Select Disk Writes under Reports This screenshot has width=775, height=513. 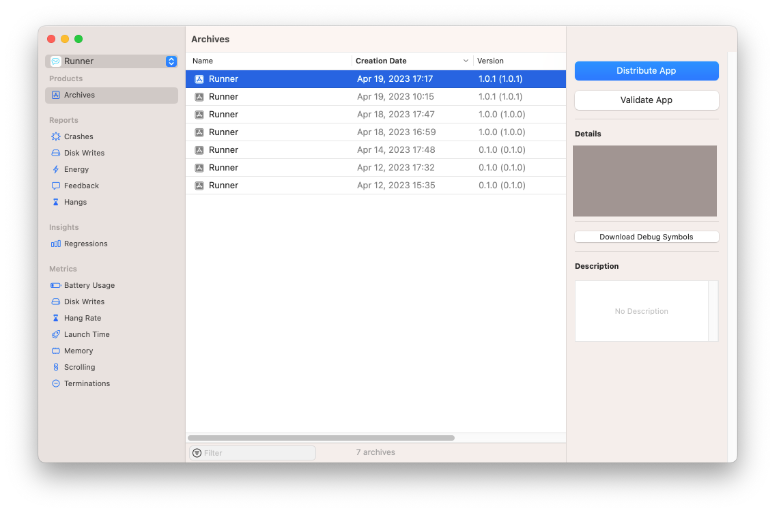click(84, 153)
